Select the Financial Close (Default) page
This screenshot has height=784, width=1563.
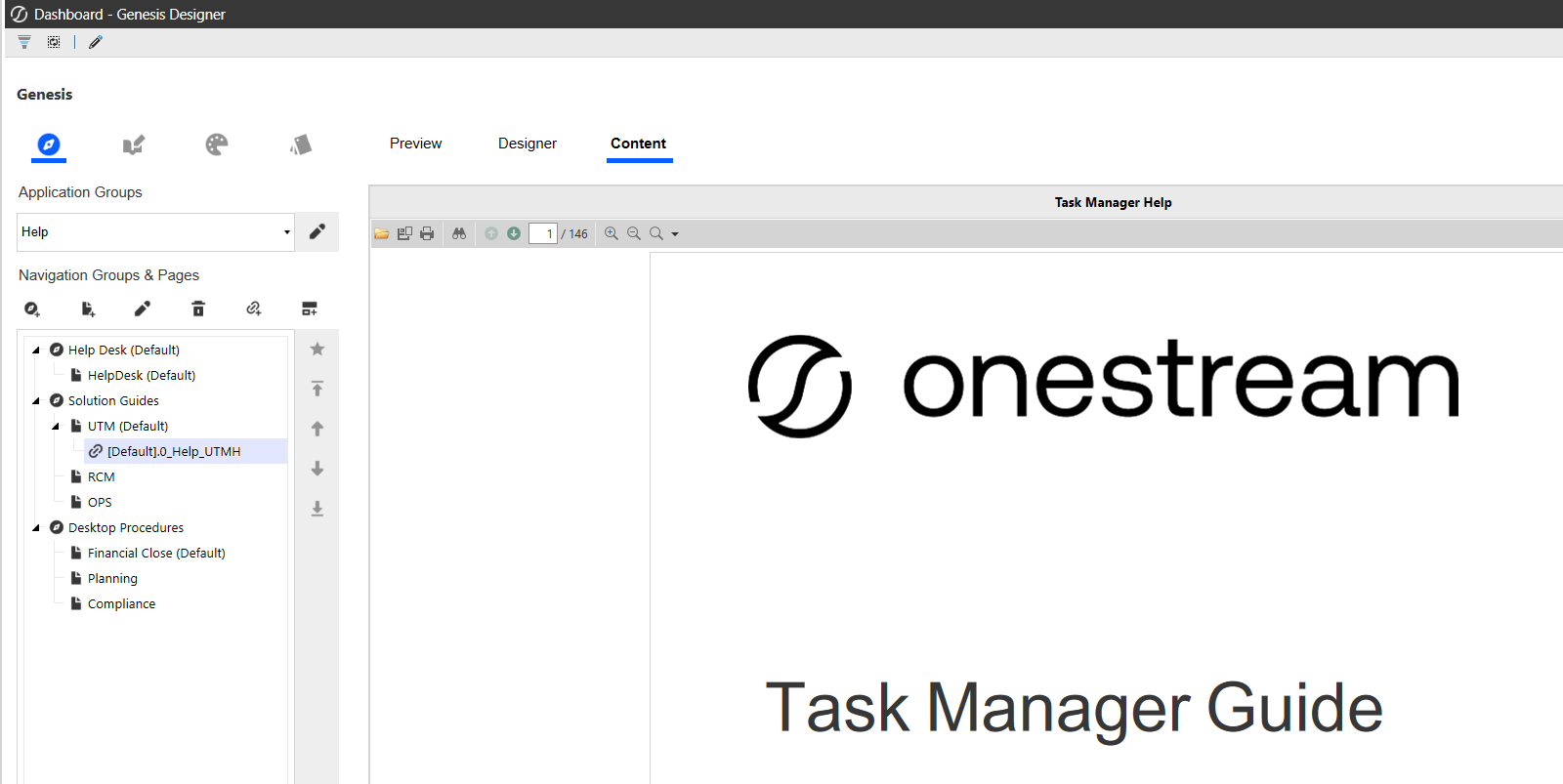[x=156, y=554]
